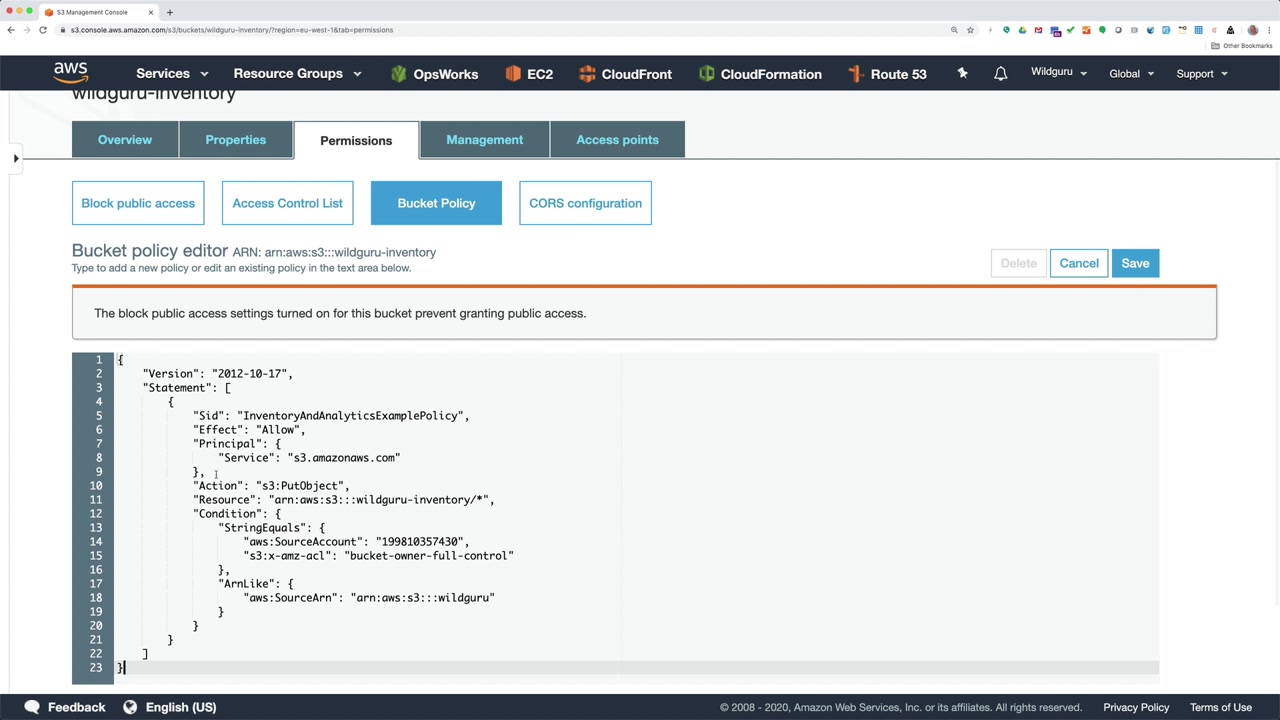
Task: Go back with the browser back arrow
Action: point(10,30)
